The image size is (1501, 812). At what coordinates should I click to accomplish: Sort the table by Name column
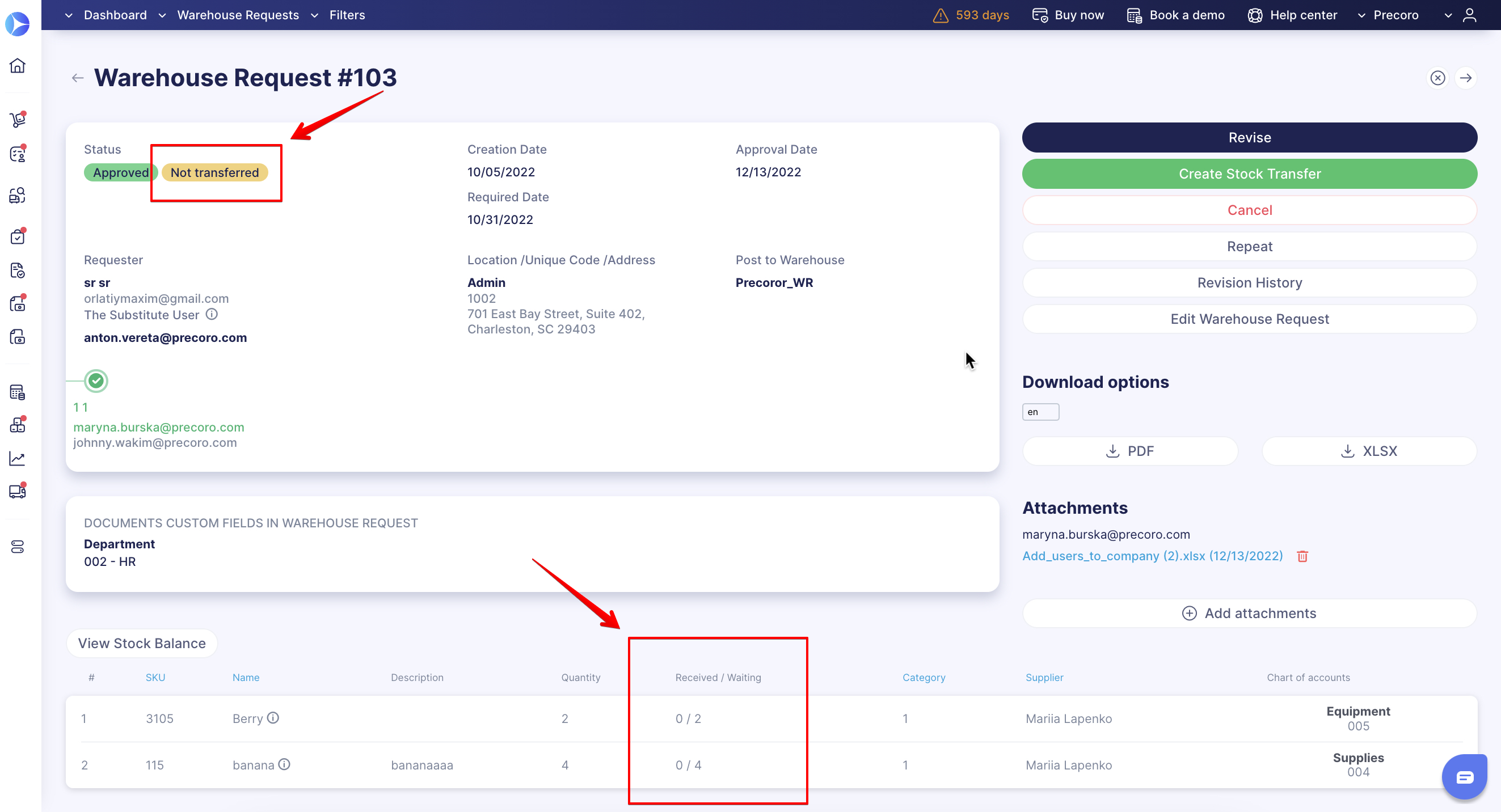coord(246,678)
